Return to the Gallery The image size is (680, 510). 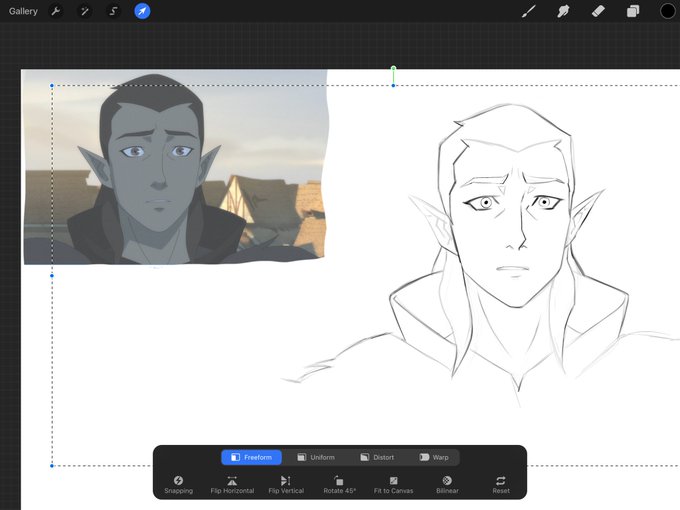(23, 11)
